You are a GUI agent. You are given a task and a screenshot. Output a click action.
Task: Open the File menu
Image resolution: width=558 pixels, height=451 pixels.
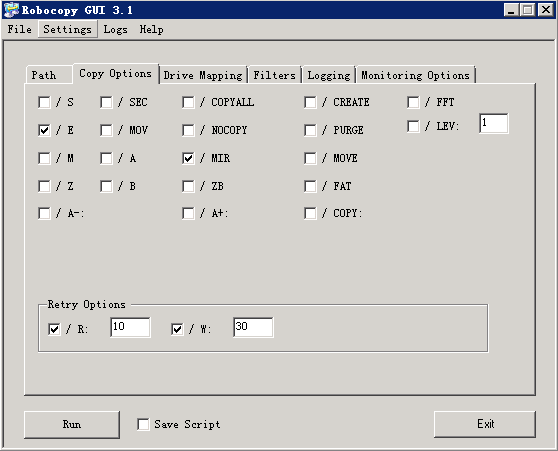pyautogui.click(x=20, y=29)
